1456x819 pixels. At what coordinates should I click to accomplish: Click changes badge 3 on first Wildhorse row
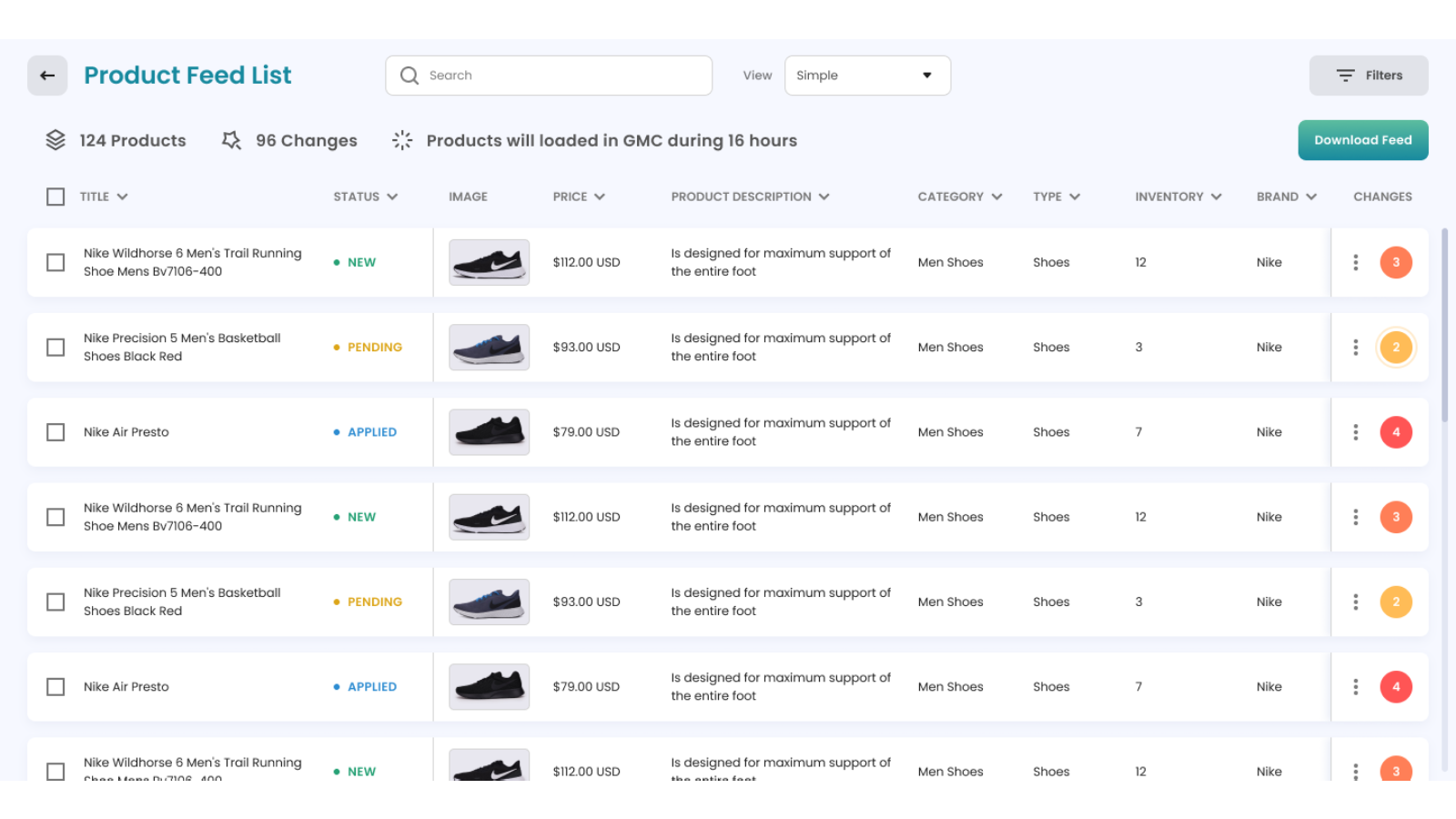[1396, 262]
